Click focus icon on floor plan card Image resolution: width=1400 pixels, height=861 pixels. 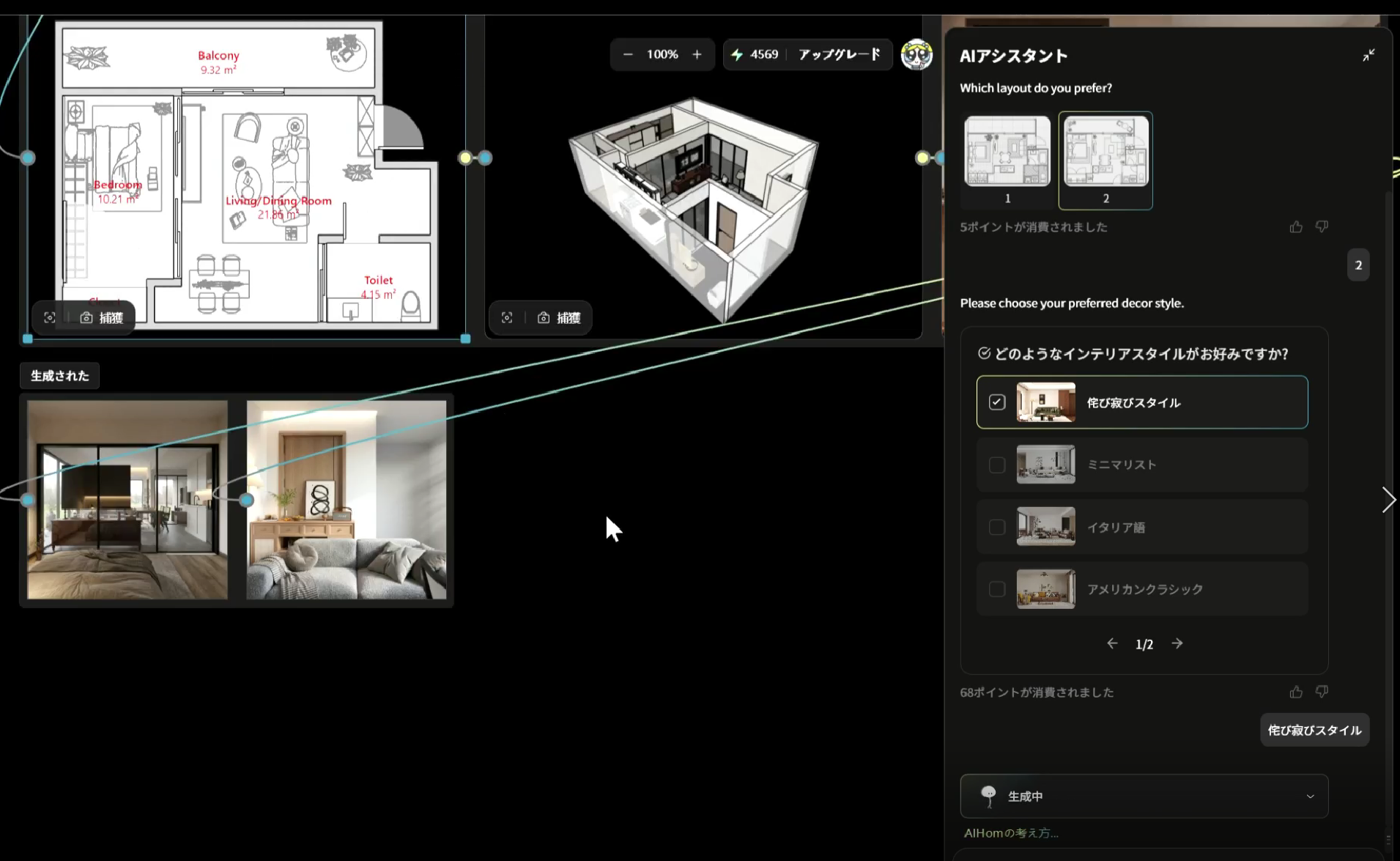50,317
